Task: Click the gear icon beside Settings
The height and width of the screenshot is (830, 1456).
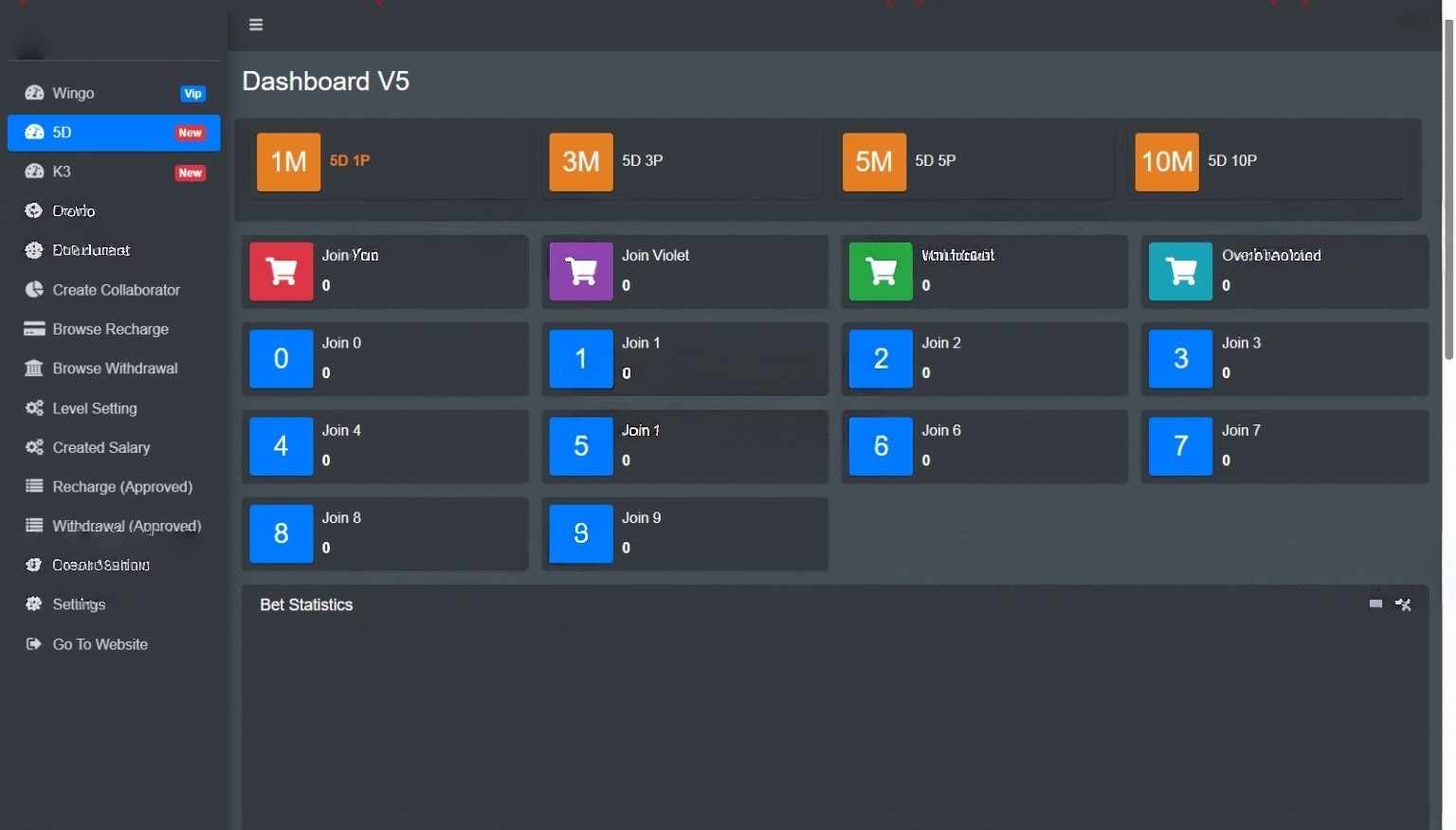Action: pyautogui.click(x=34, y=604)
